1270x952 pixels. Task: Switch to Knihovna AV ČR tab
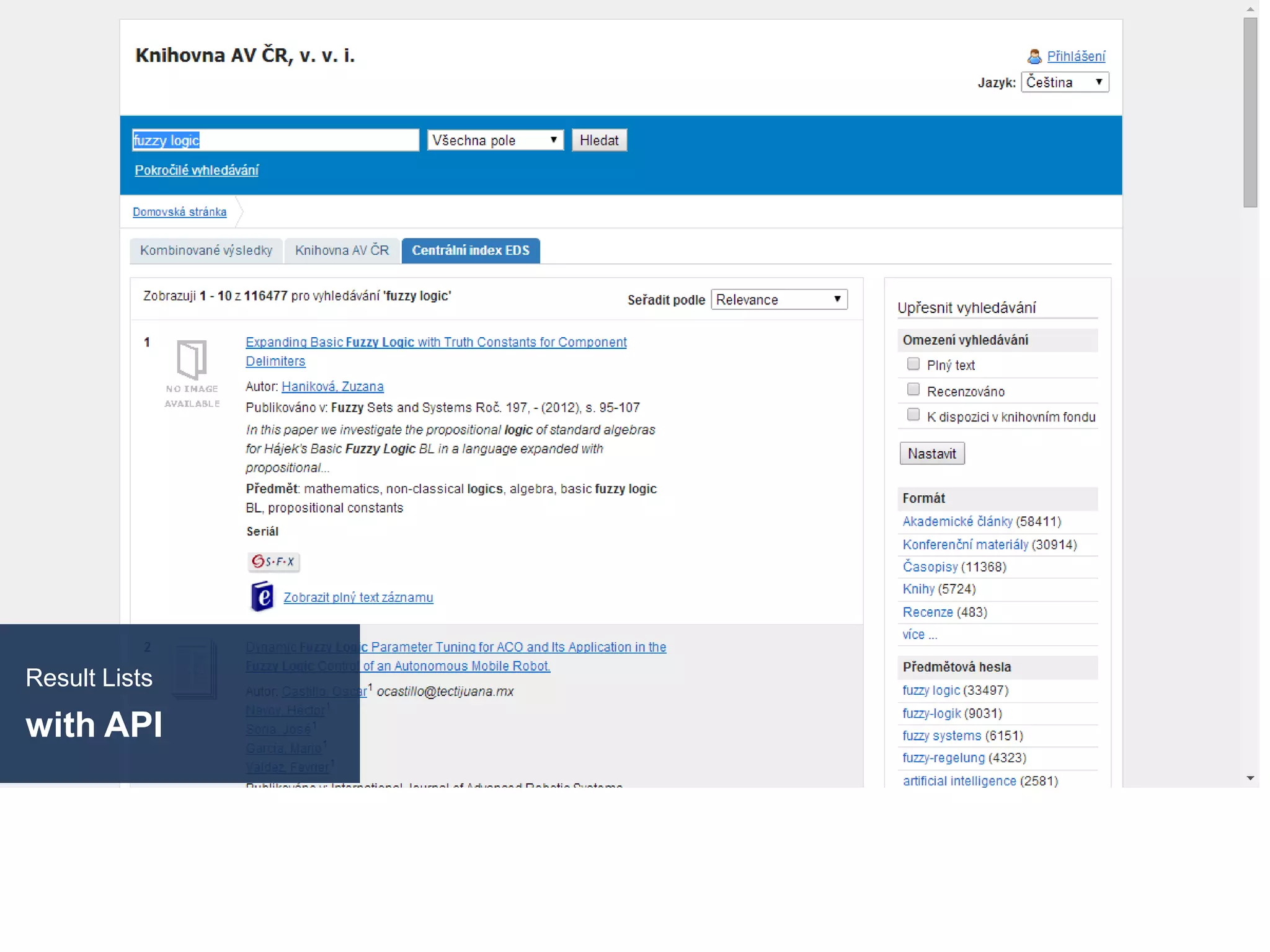(x=342, y=250)
